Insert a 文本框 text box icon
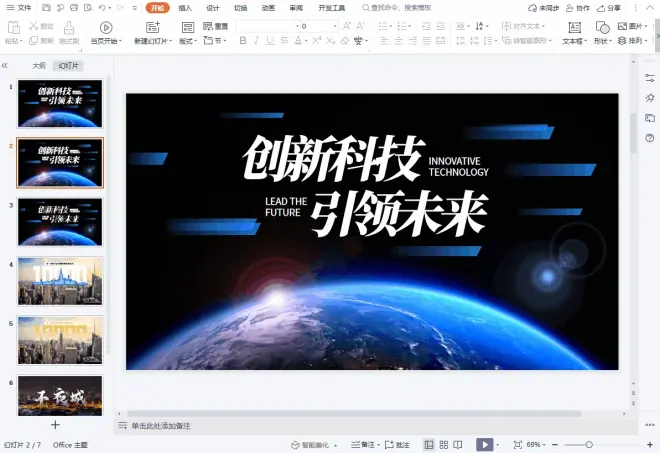This screenshot has width=660, height=453. pyautogui.click(x=574, y=27)
